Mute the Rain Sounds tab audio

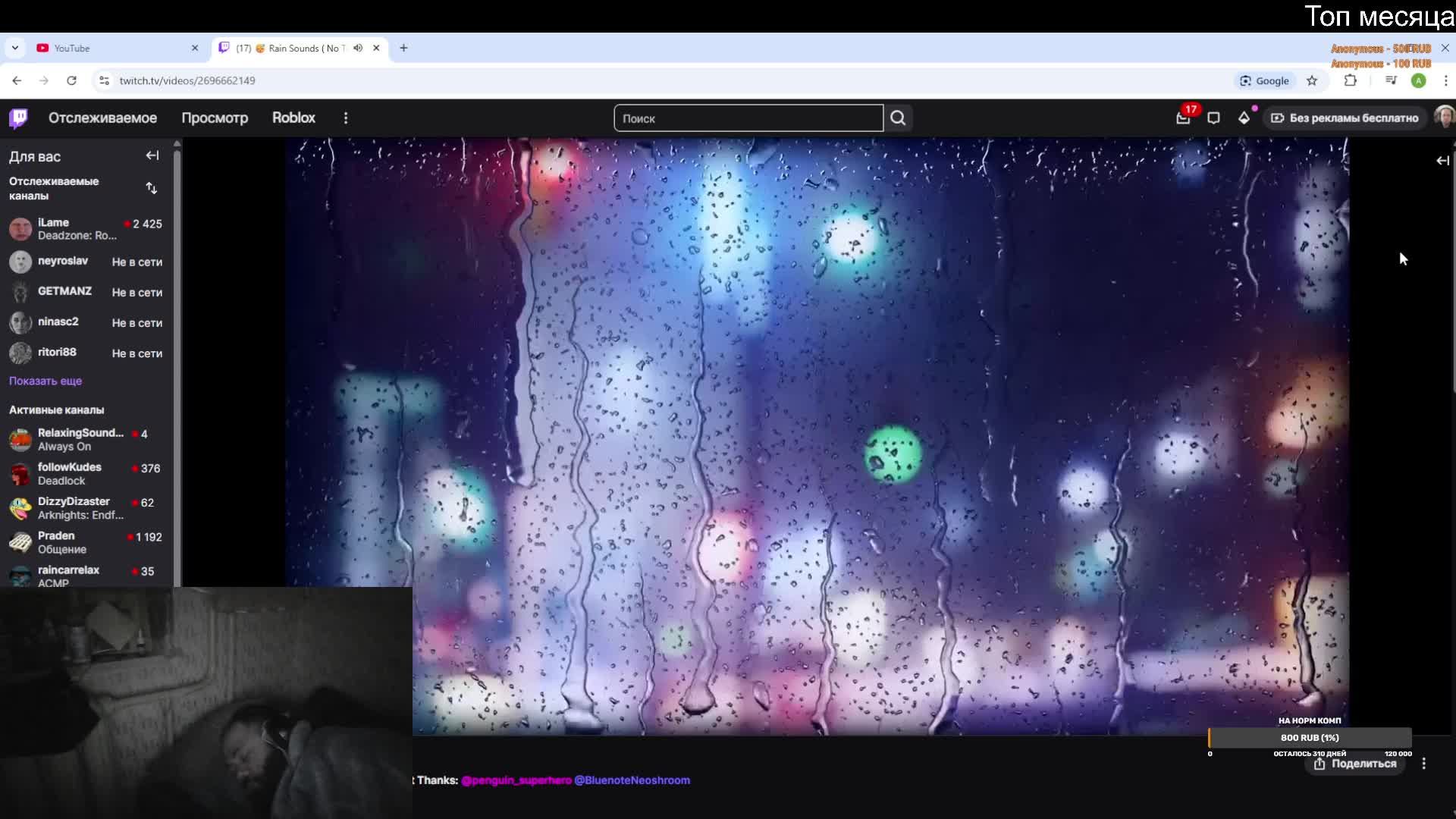point(358,48)
